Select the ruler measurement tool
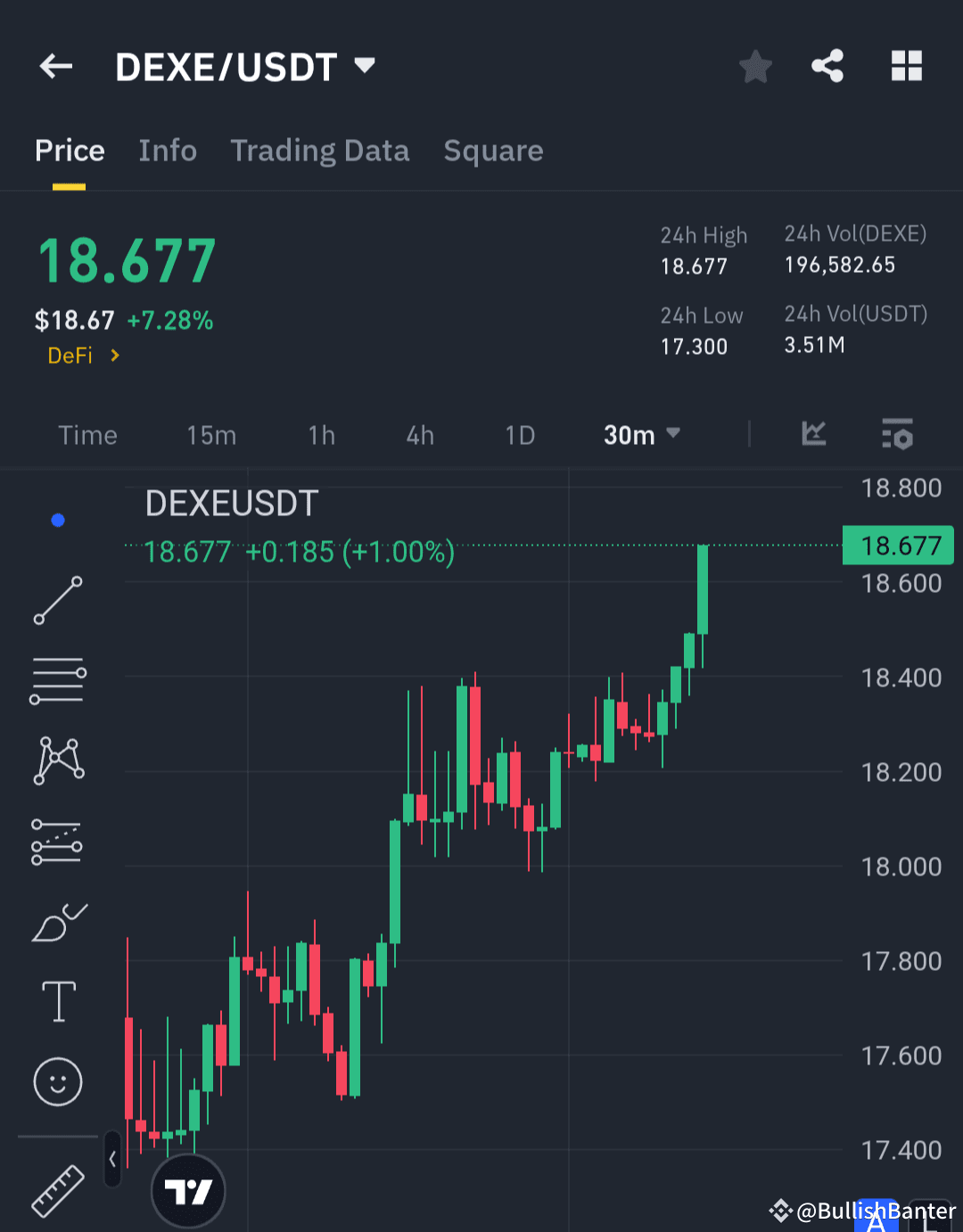Image resolution: width=963 pixels, height=1232 pixels. click(57, 1190)
